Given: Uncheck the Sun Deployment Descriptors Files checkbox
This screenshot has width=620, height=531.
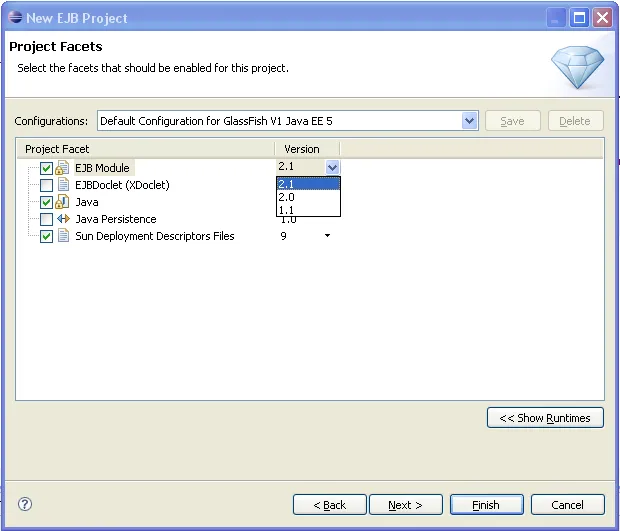Looking at the screenshot, I should 46,236.
